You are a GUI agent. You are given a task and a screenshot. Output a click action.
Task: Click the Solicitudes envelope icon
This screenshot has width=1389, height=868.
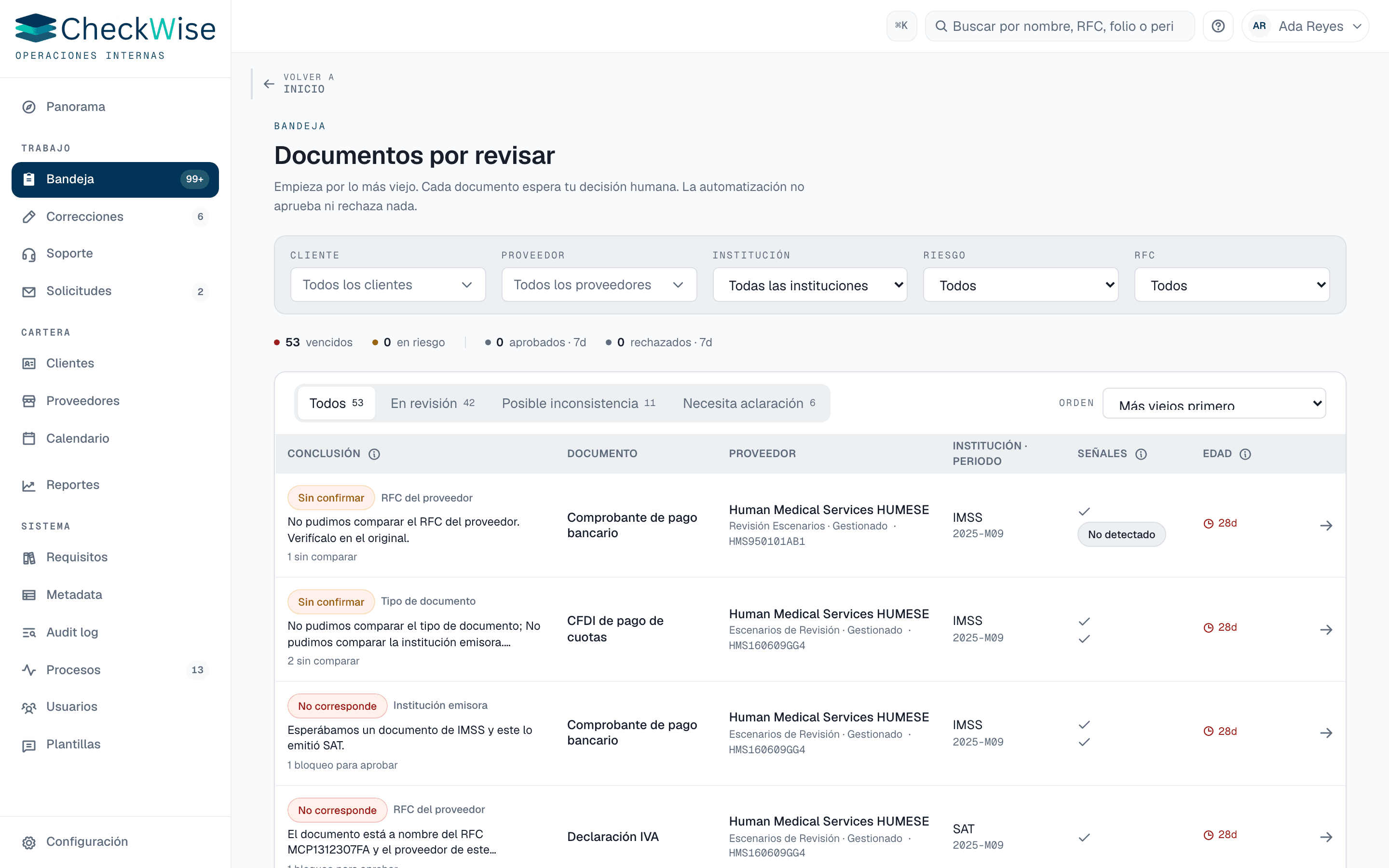(29, 292)
